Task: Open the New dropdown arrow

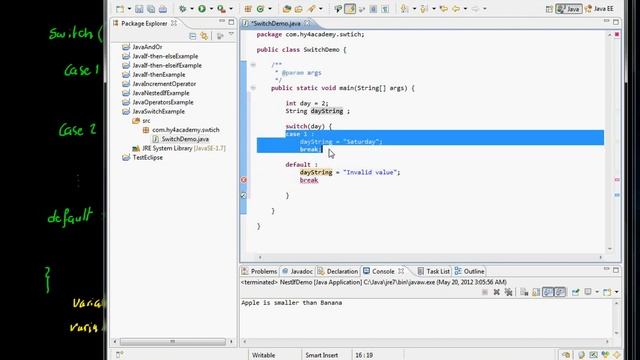Action: point(129,9)
